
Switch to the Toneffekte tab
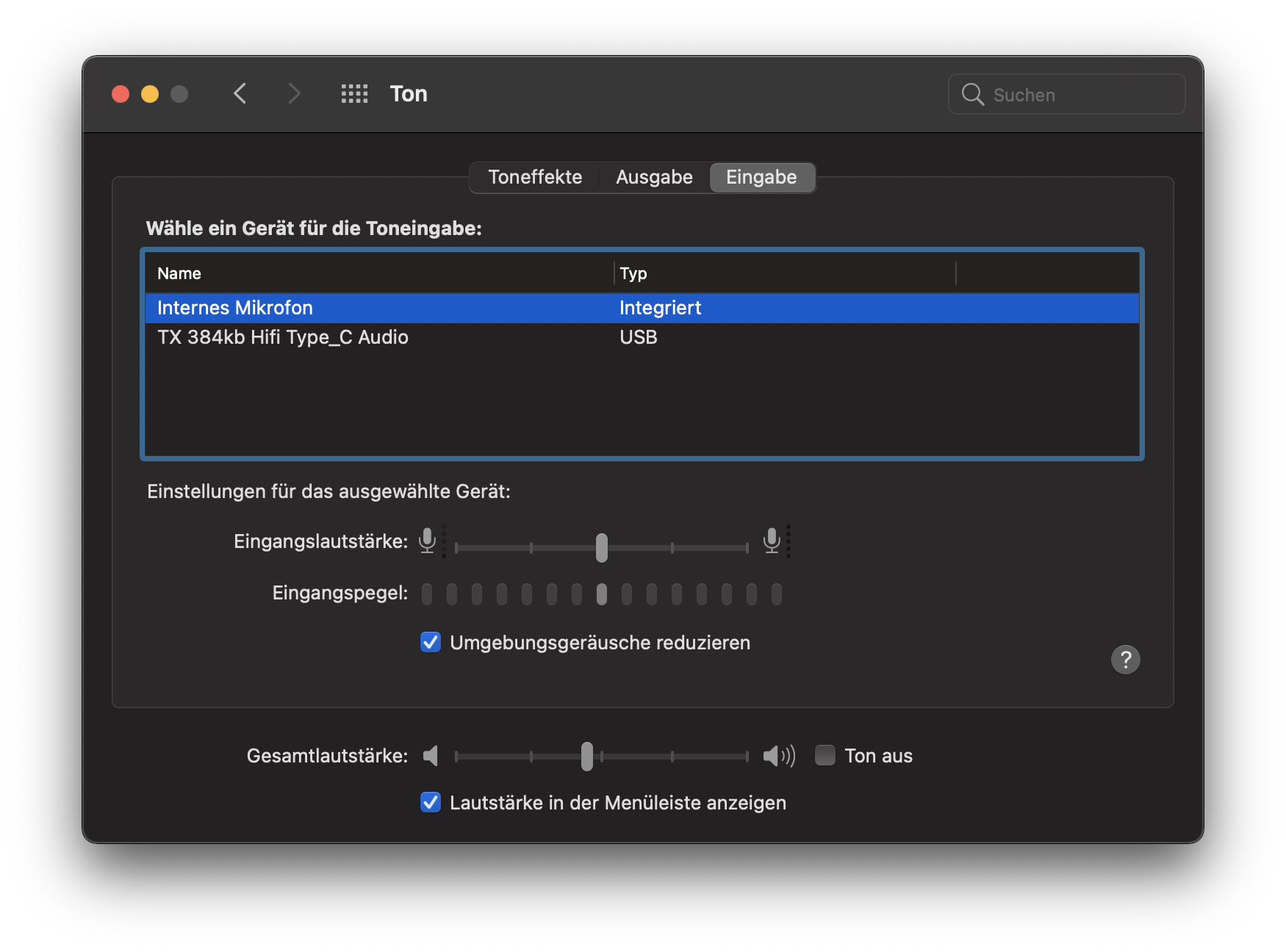point(535,178)
